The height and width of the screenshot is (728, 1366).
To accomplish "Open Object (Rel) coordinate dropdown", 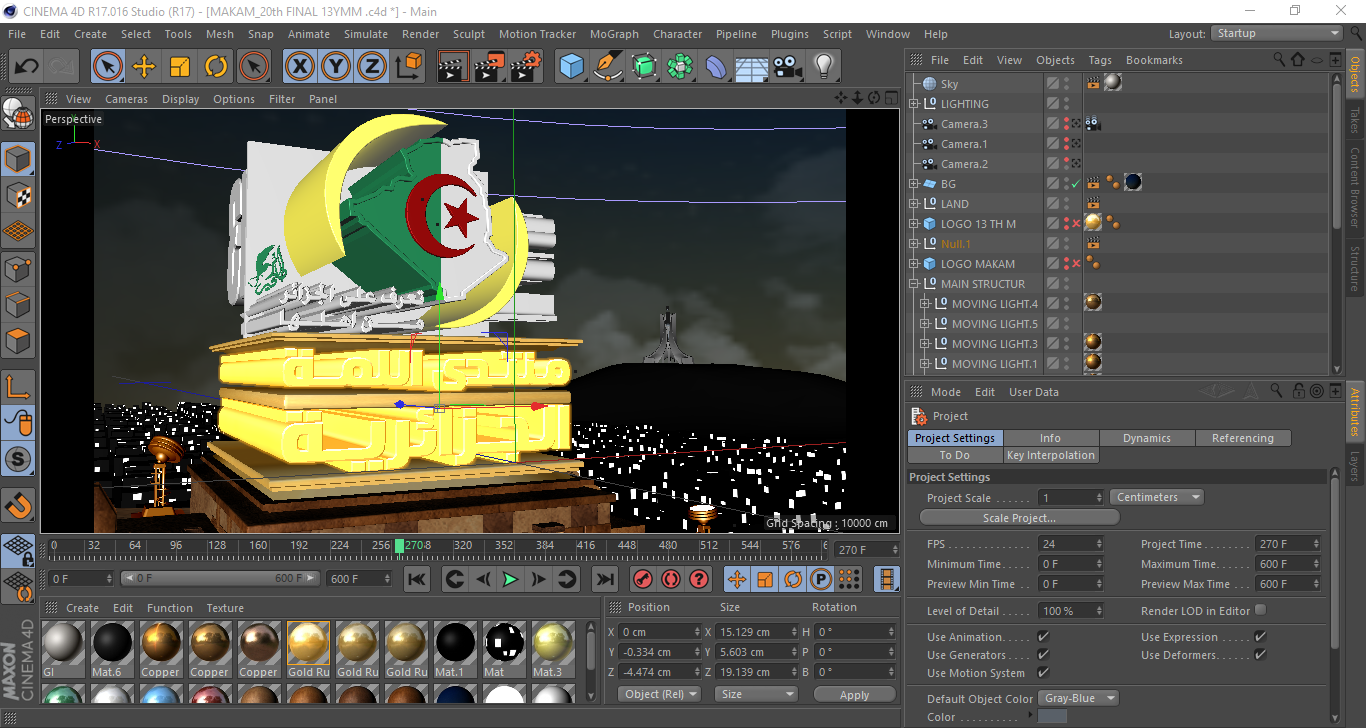I will pyautogui.click(x=659, y=694).
